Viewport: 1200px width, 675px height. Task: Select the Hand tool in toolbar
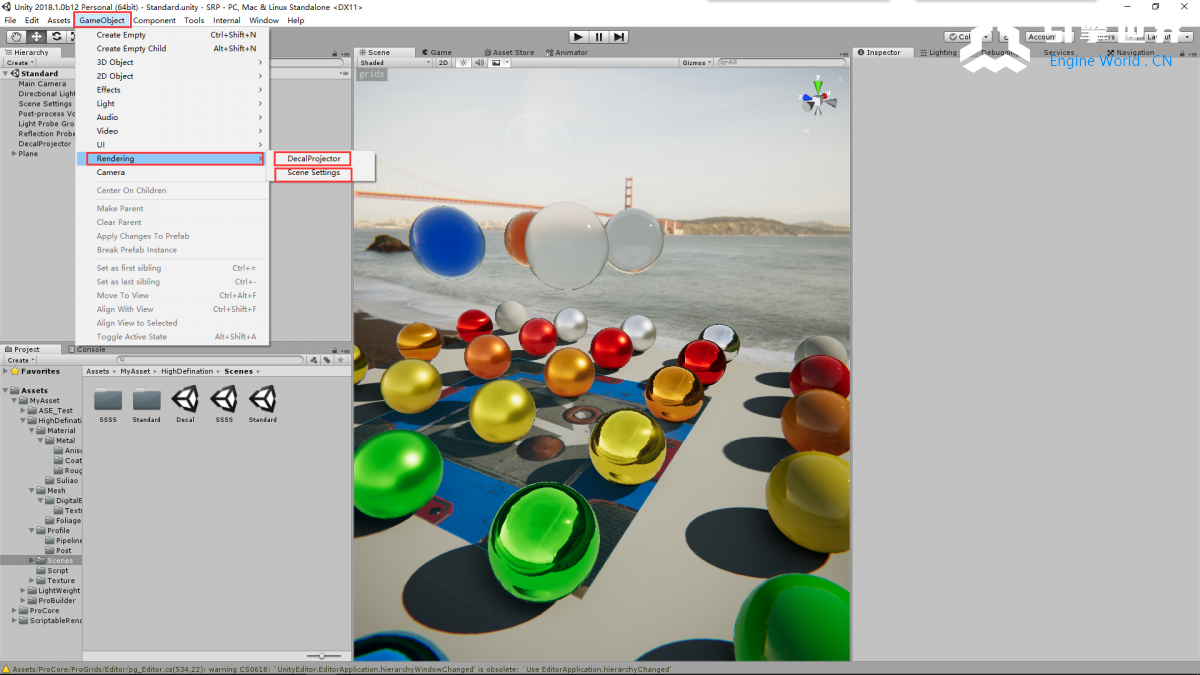(x=16, y=37)
